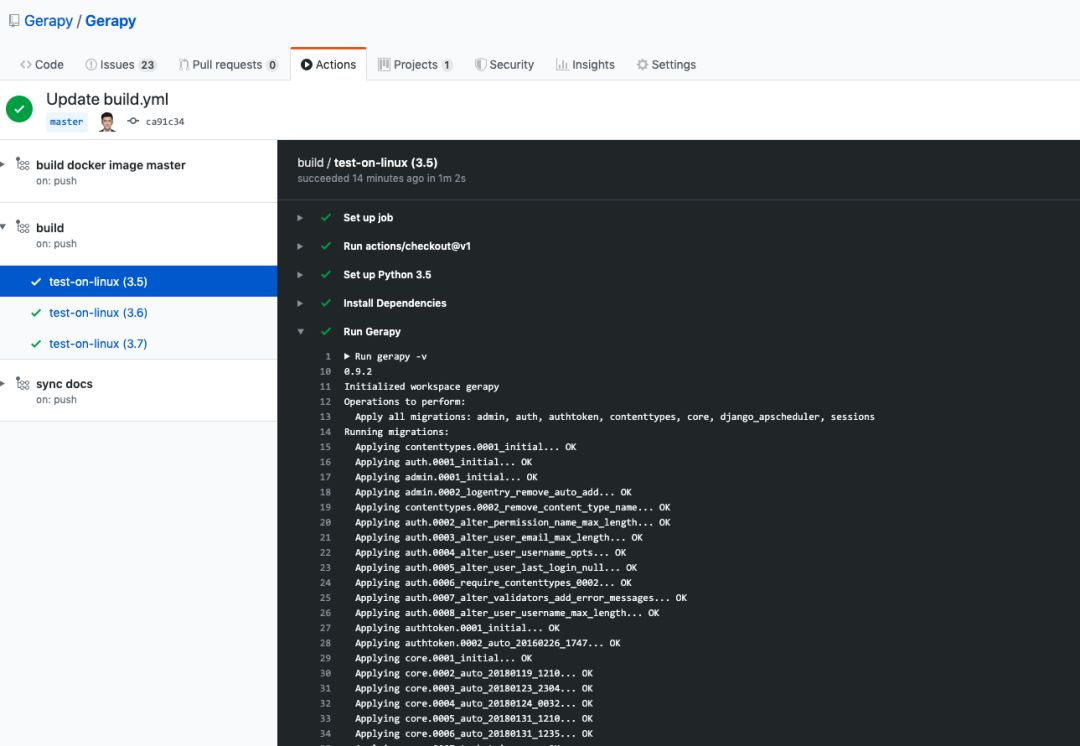Image resolution: width=1080 pixels, height=746 pixels.
Task: Click the repository book icon in breadcrumb
Action: [13, 20]
